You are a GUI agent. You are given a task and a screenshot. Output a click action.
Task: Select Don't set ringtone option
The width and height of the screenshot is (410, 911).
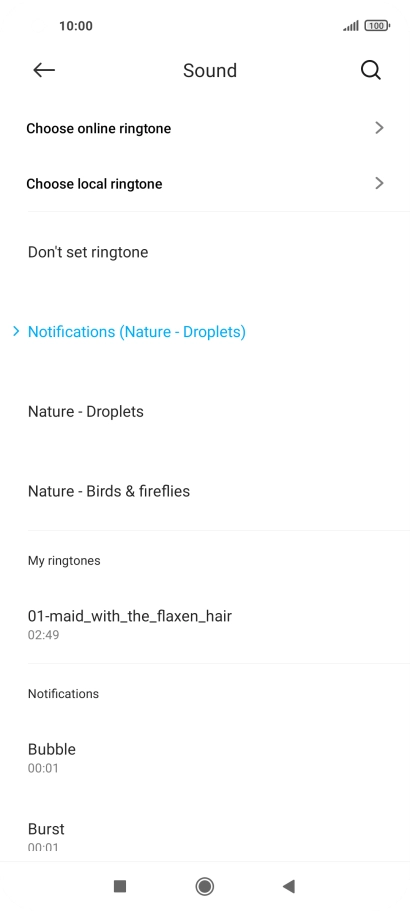[x=205, y=252]
